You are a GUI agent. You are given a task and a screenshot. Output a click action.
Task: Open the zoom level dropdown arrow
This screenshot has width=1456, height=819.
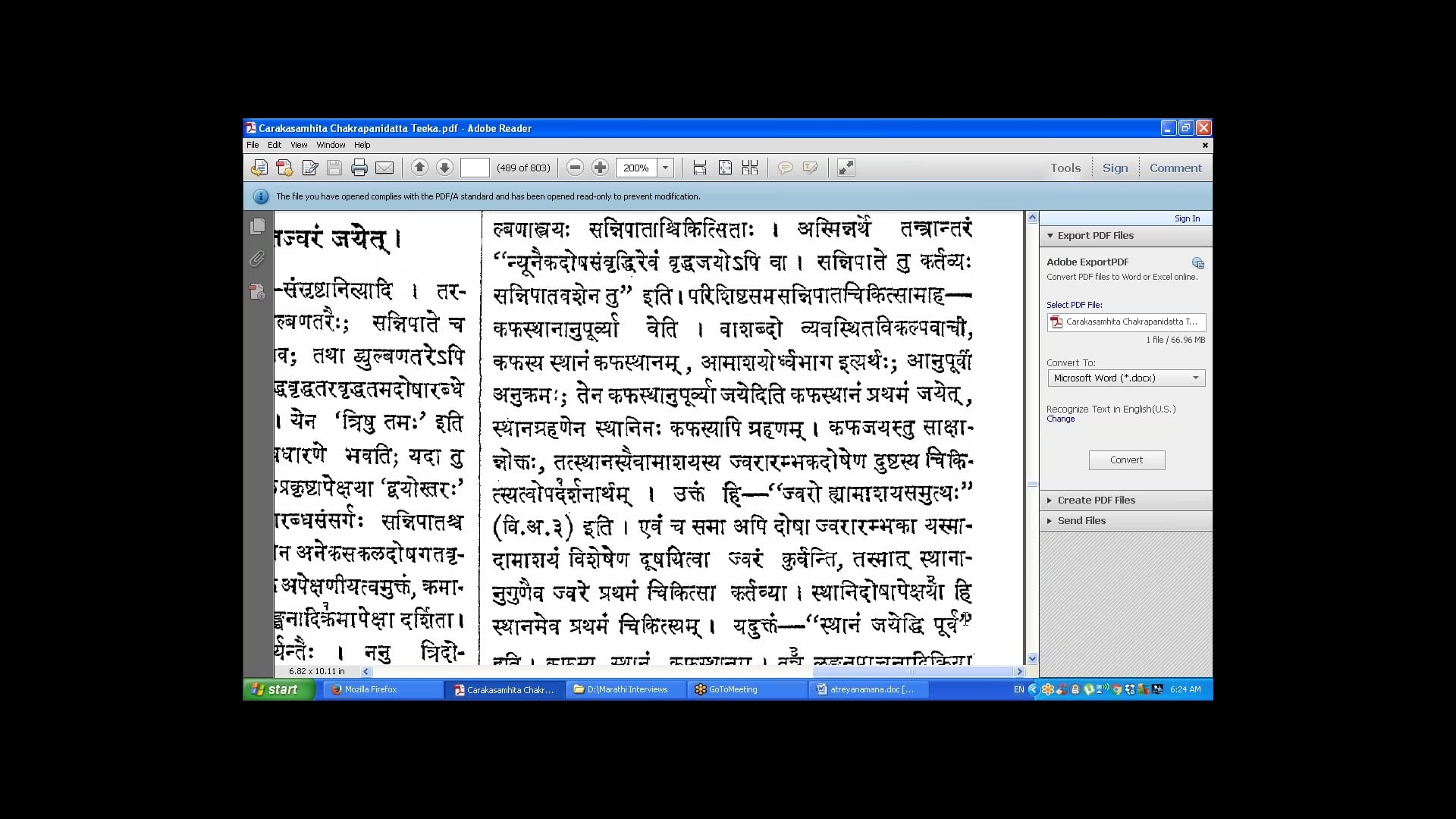[x=665, y=168]
